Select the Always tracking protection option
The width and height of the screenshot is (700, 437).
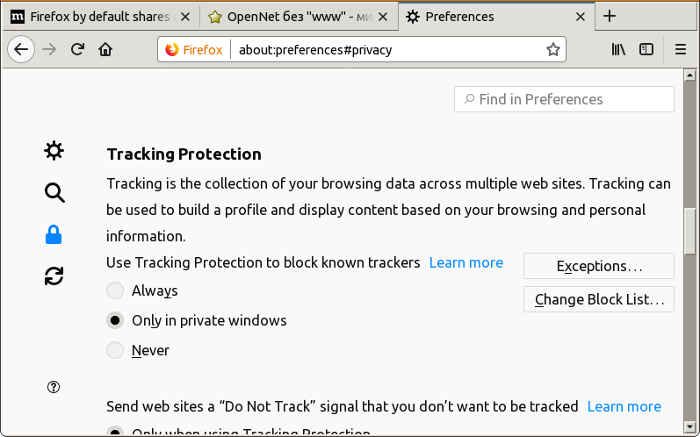115,291
